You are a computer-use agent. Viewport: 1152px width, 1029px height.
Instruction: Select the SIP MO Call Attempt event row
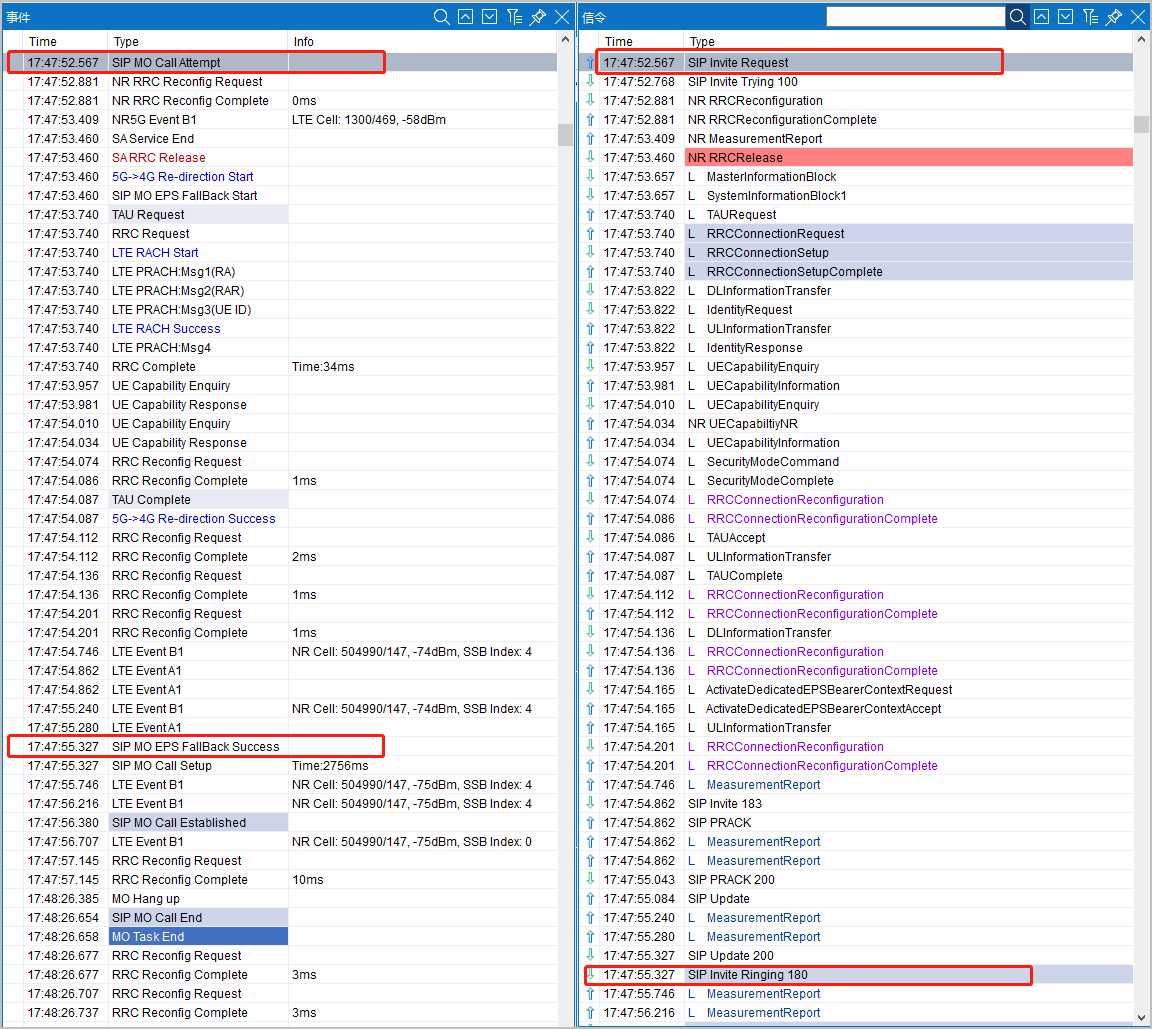(x=166, y=63)
